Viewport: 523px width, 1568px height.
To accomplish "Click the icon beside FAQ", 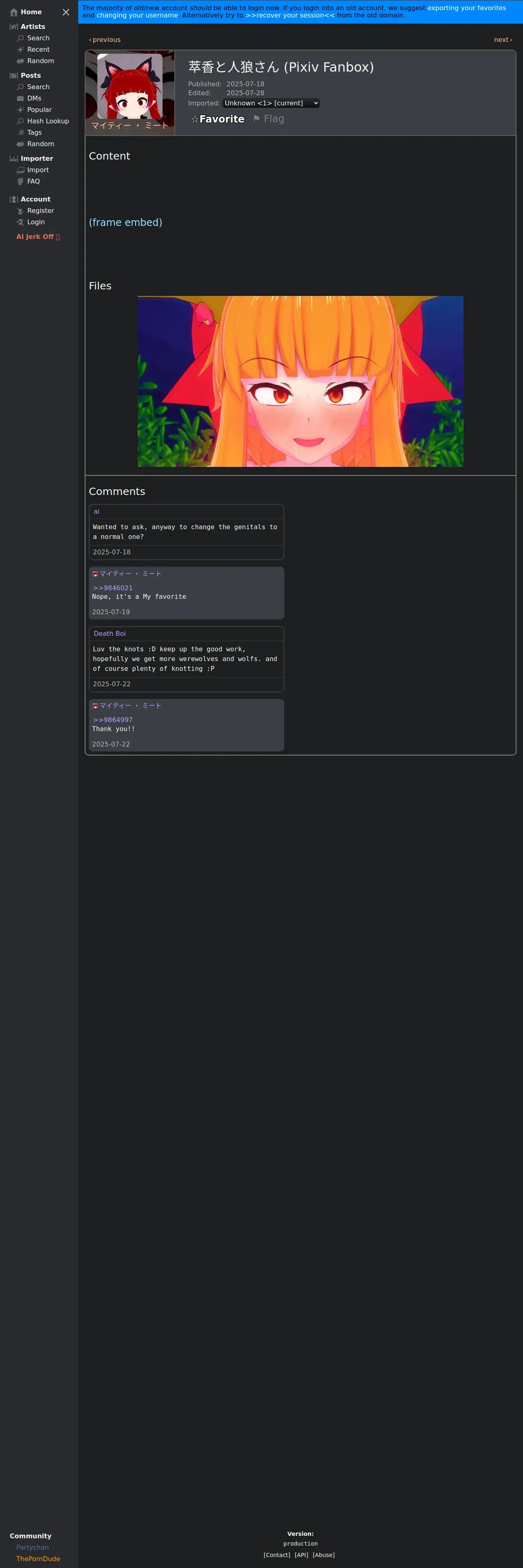I will tap(21, 182).
